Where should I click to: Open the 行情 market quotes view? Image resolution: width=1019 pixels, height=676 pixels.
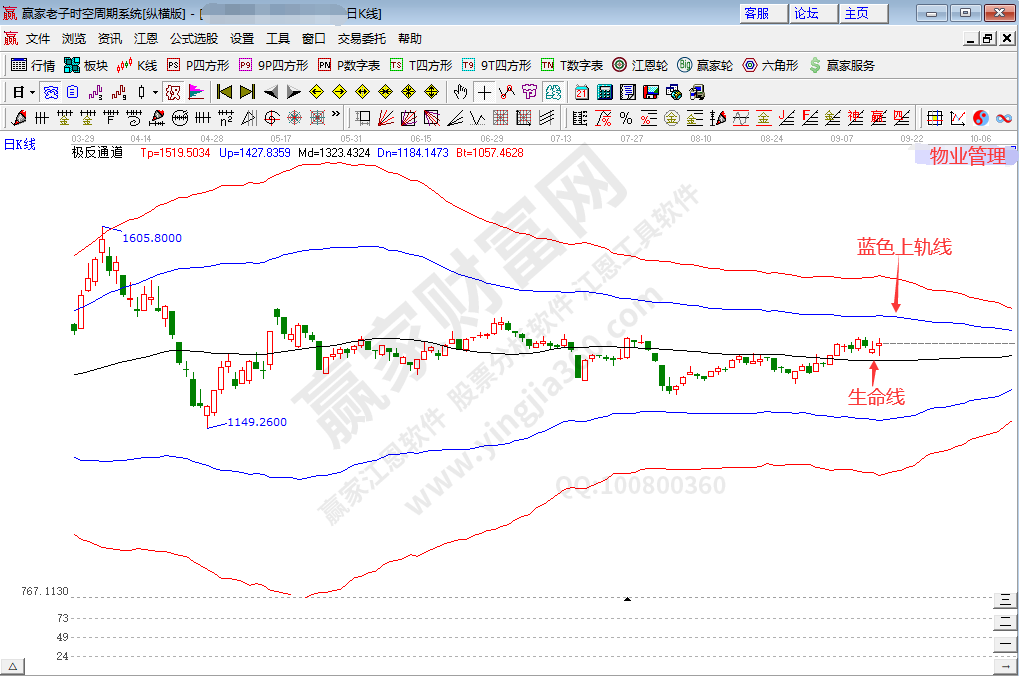click(32, 65)
